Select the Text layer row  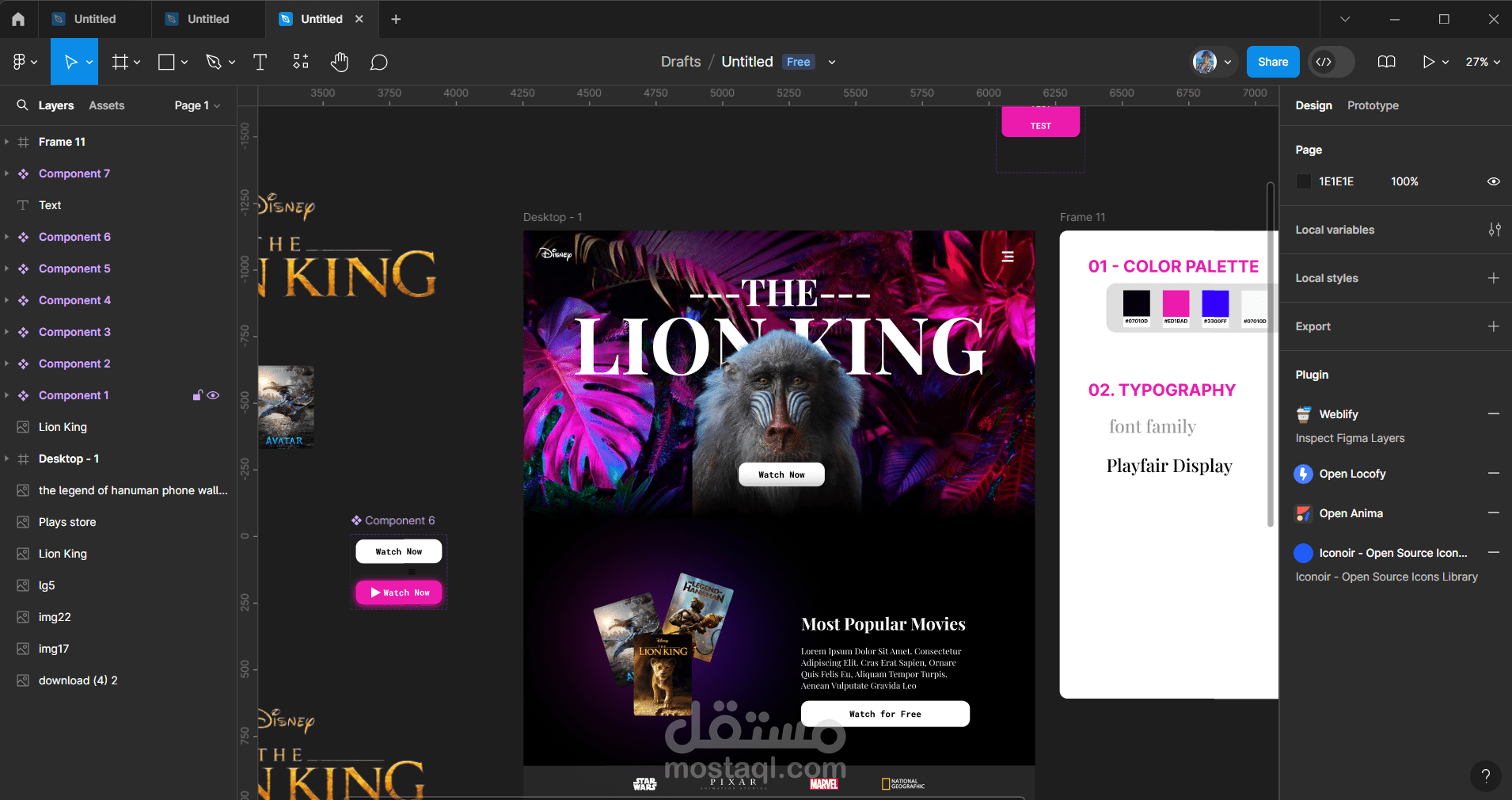[x=119, y=205]
